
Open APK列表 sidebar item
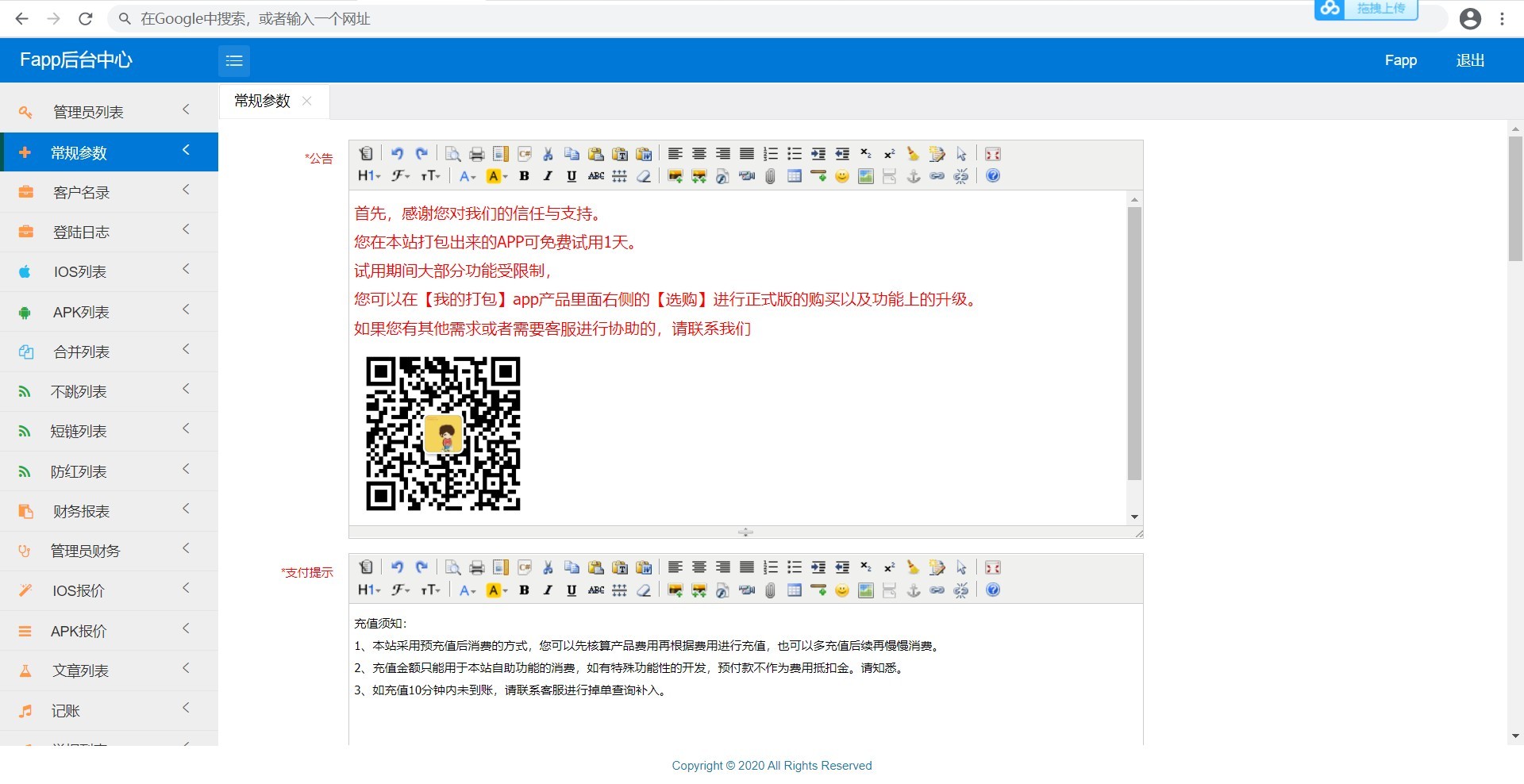click(109, 312)
